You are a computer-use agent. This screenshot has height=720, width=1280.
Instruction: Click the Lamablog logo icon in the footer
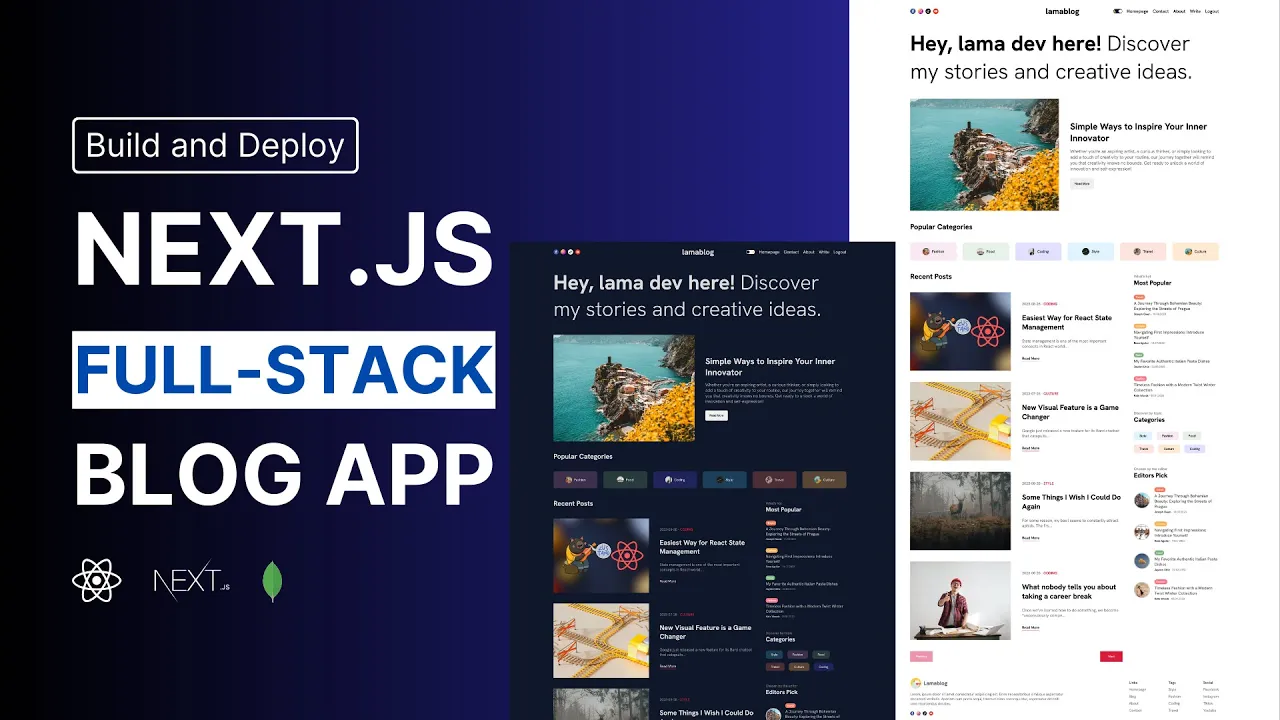[916, 683]
